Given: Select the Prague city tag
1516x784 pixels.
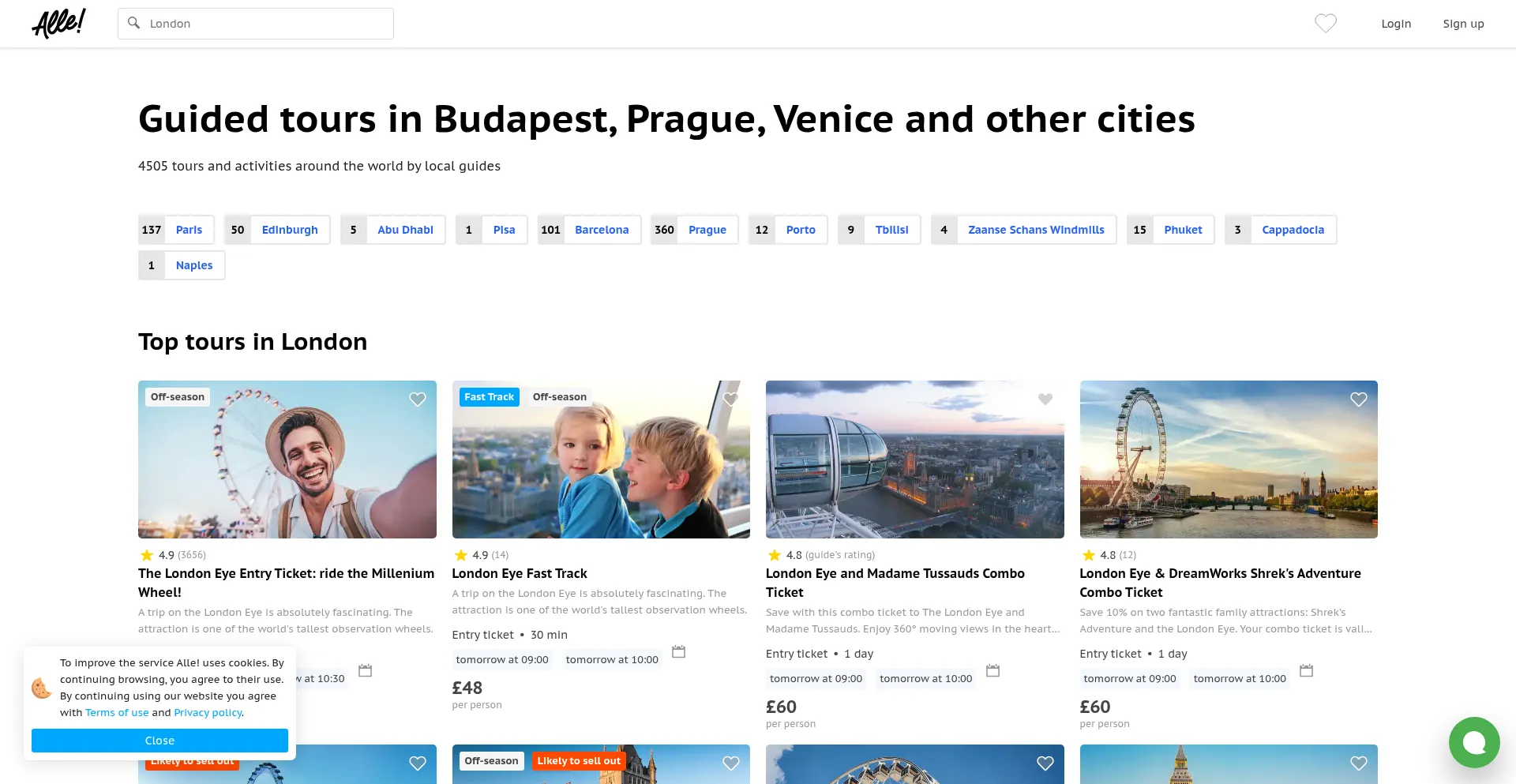Looking at the screenshot, I should pos(695,230).
